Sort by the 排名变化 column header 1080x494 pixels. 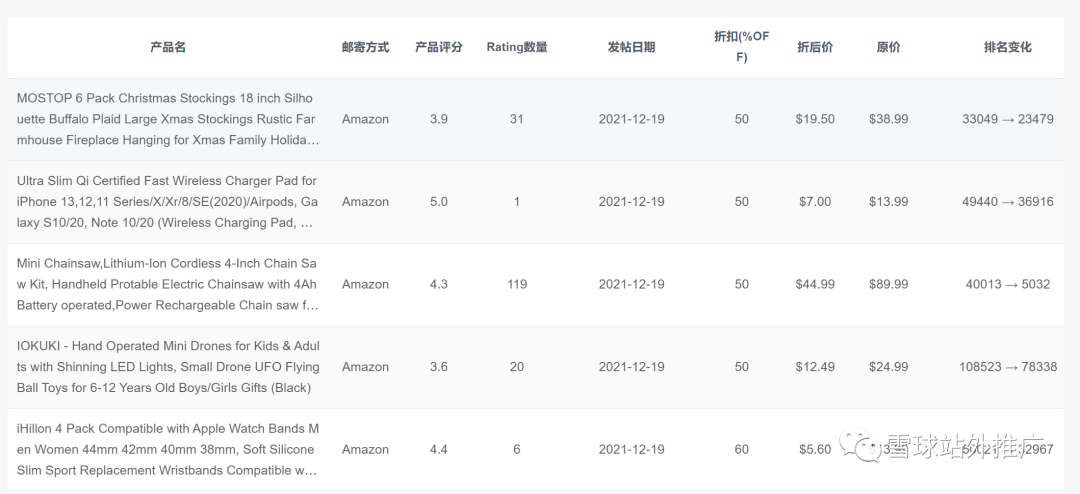1007,47
